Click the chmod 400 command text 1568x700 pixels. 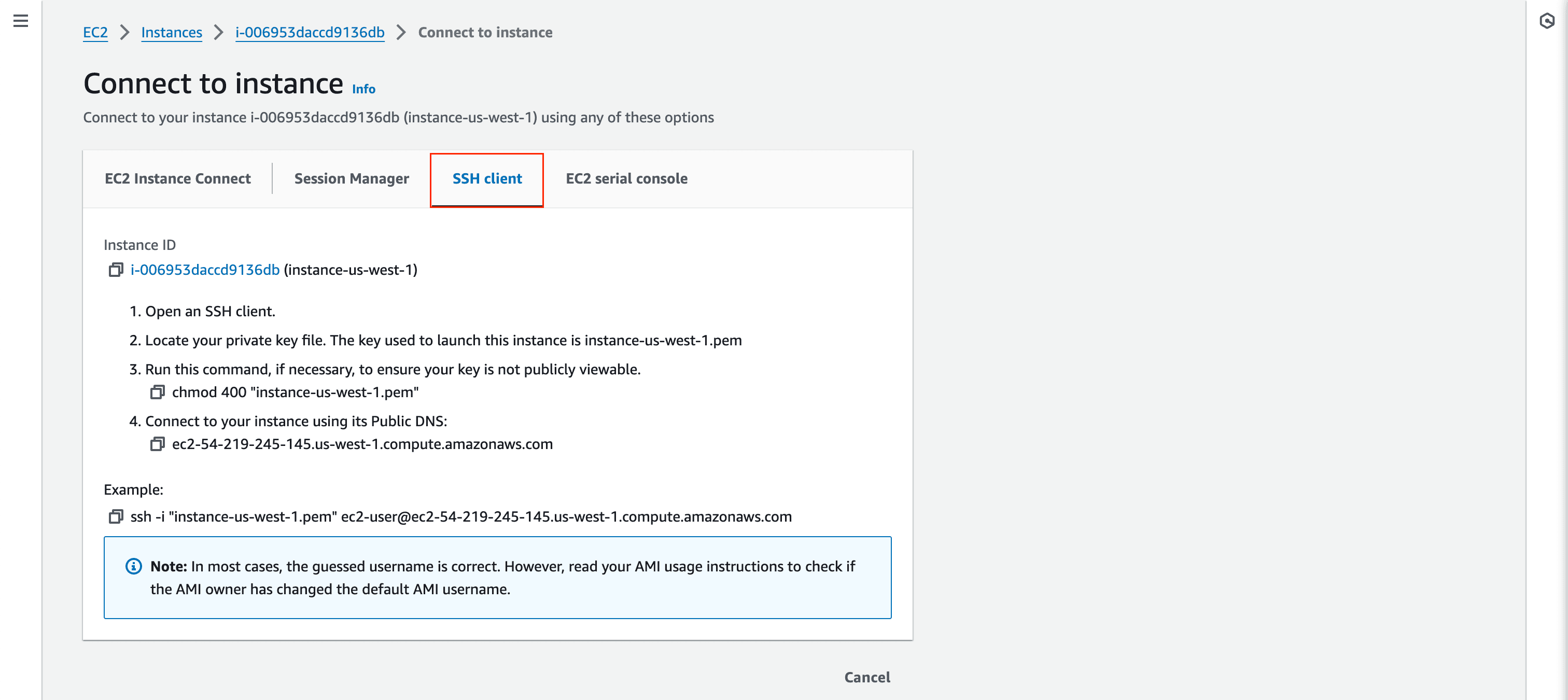295,393
